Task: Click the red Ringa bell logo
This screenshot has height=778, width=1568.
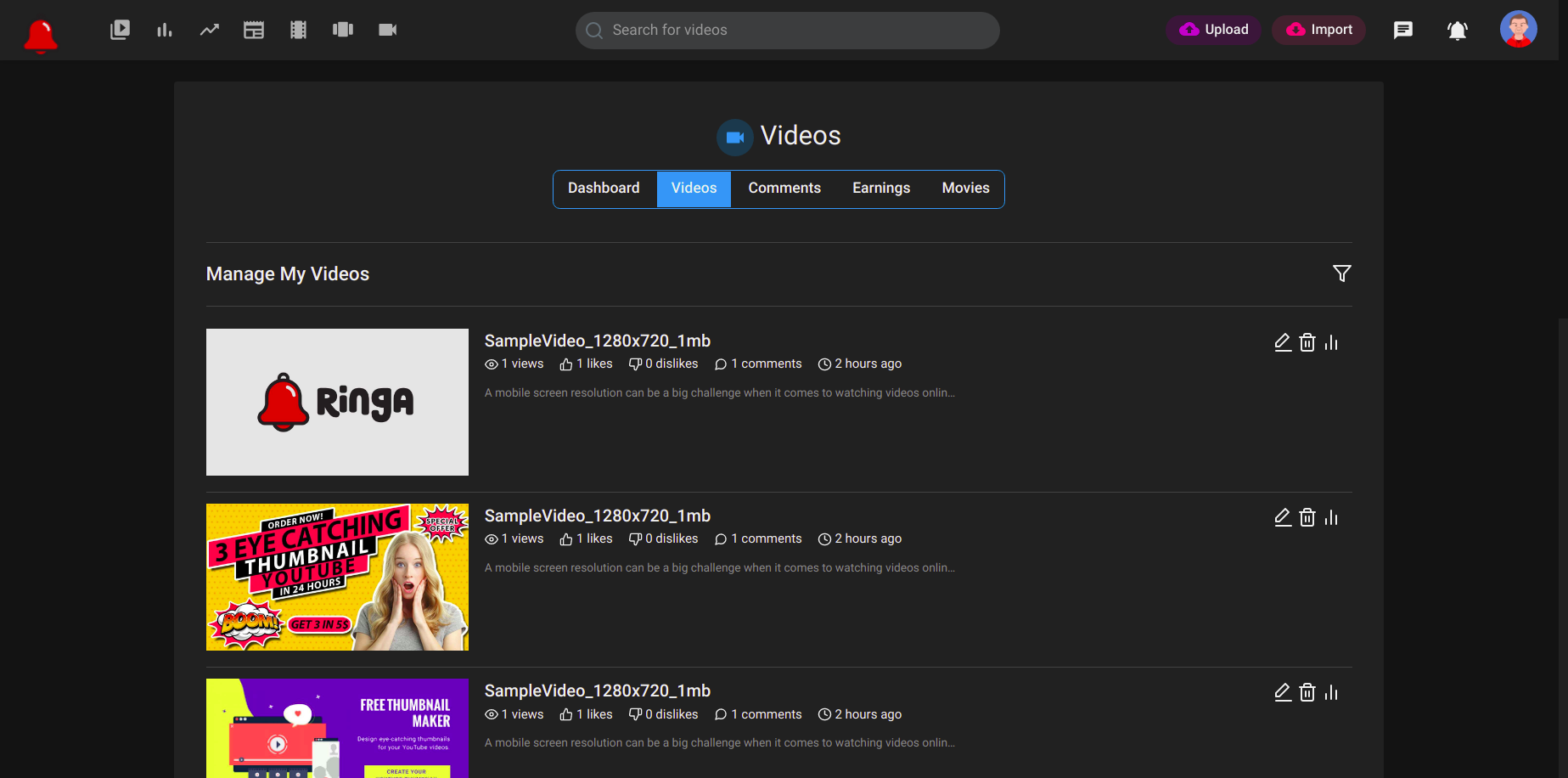Action: tap(41, 35)
